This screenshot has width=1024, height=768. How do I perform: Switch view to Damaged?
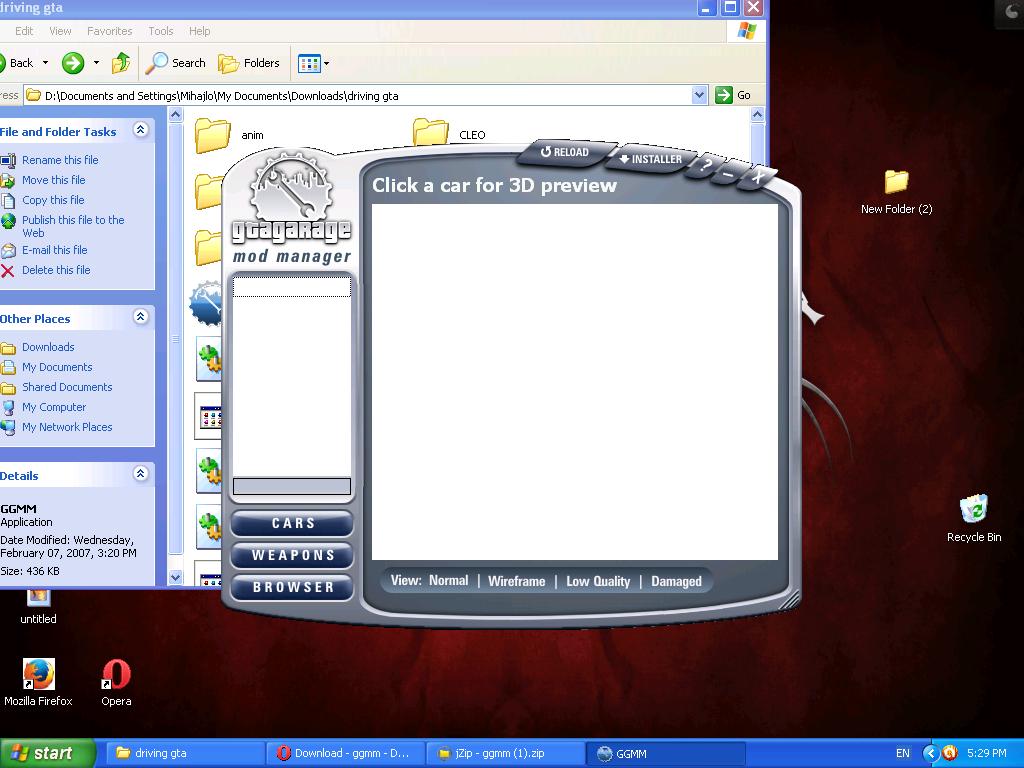(677, 581)
